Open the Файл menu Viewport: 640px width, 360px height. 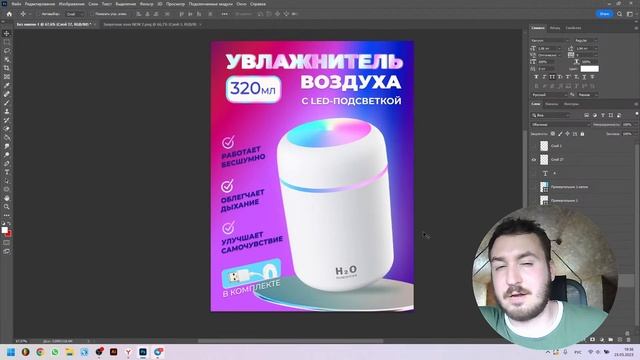click(x=16, y=4)
